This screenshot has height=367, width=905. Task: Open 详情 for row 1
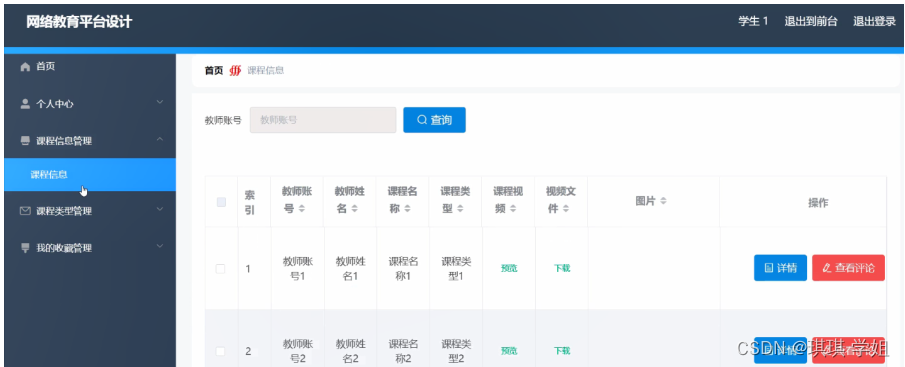(x=780, y=268)
